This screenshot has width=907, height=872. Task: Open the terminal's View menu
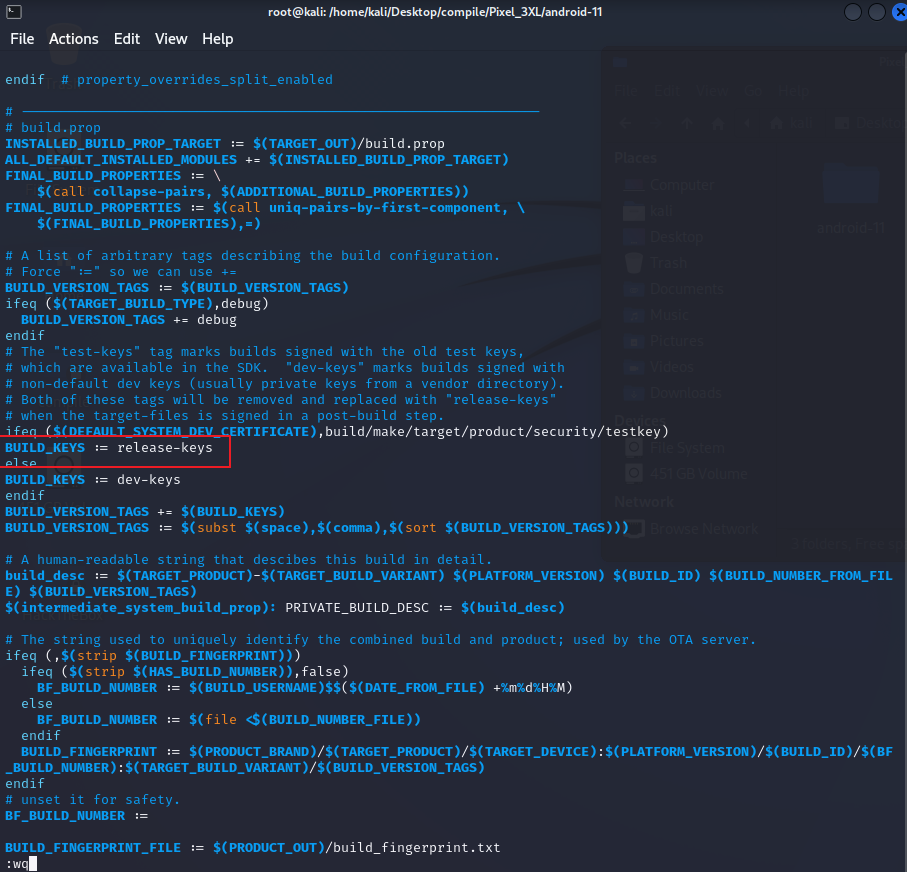point(171,39)
